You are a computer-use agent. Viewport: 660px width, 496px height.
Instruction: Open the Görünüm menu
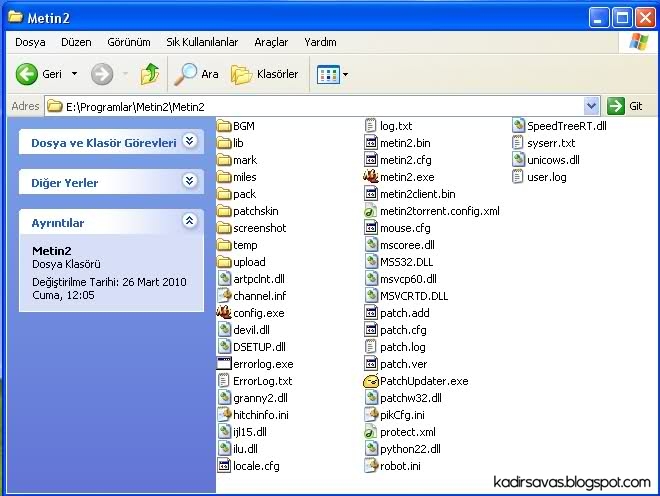[129, 42]
